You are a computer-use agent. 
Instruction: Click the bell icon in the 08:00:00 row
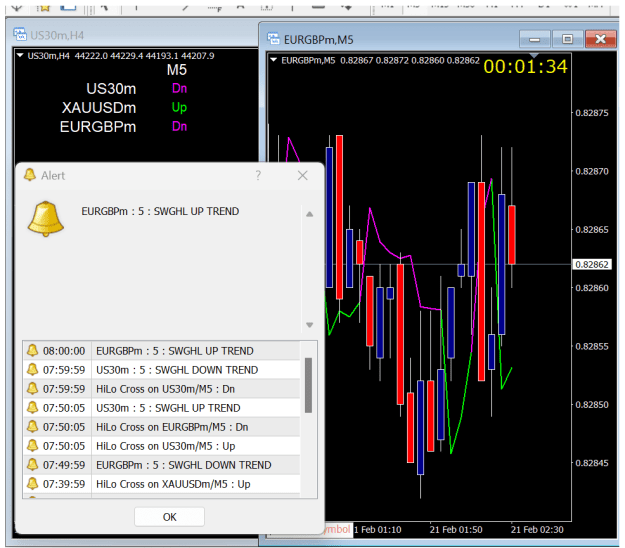pyautogui.click(x=32, y=350)
